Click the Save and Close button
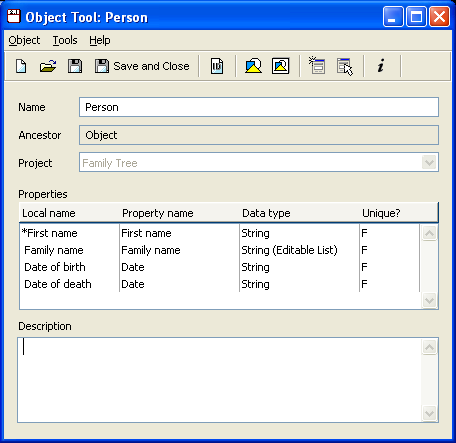Image resolution: width=456 pixels, height=443 pixels. click(x=142, y=66)
